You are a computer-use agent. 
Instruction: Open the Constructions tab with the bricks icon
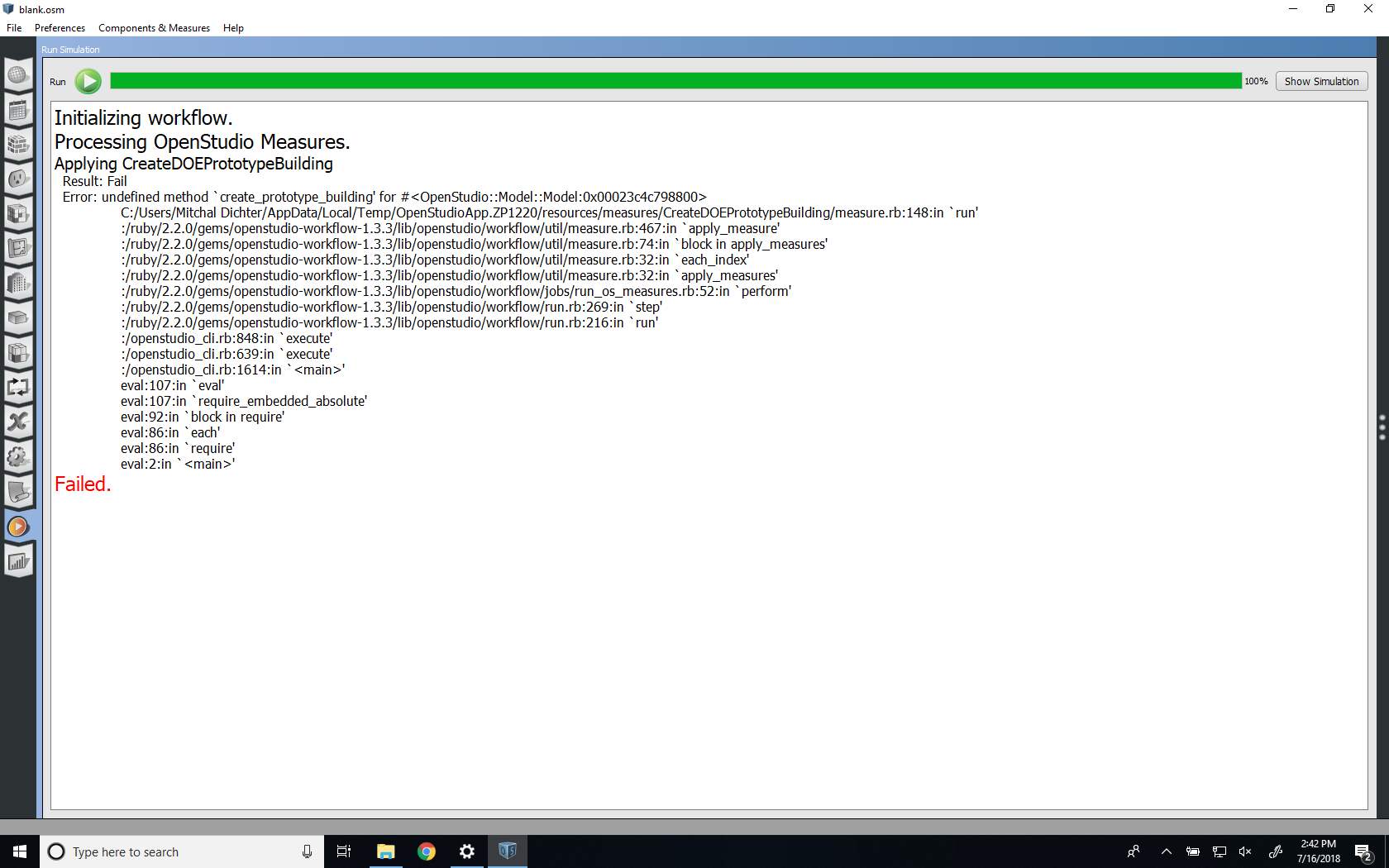click(x=18, y=145)
